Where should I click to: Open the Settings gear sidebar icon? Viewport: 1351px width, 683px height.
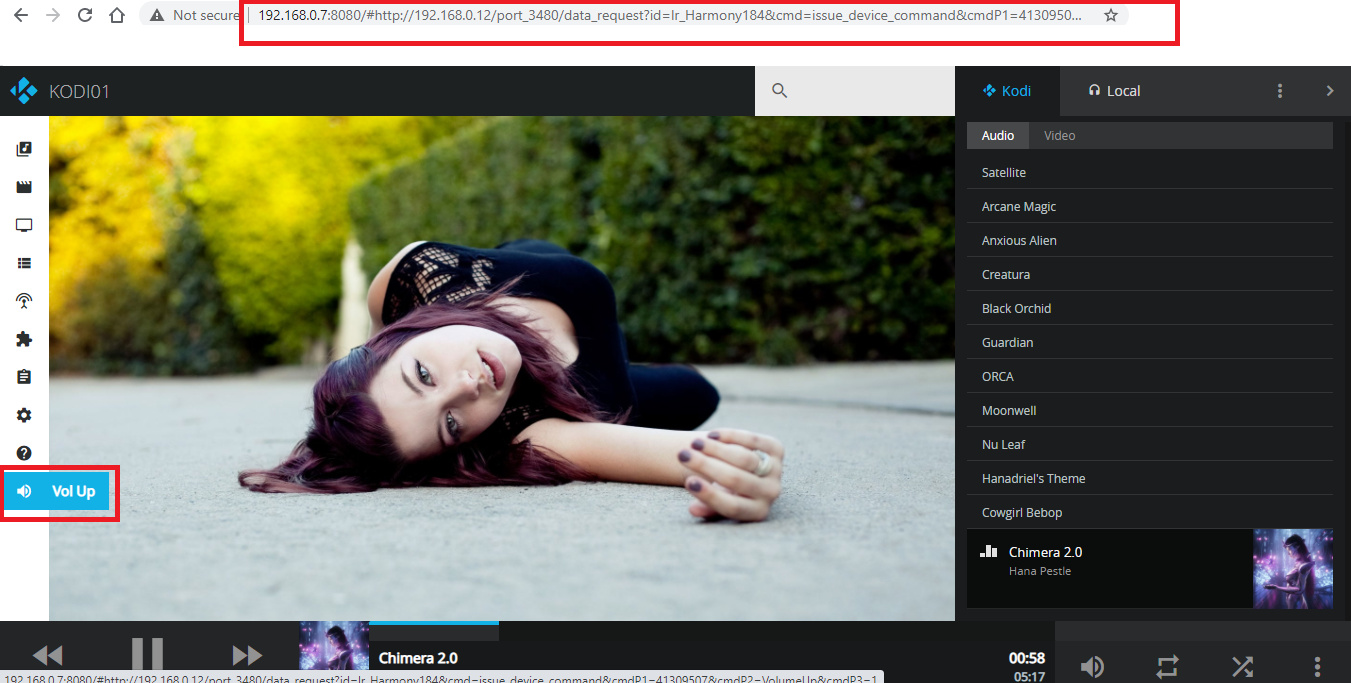pos(24,415)
